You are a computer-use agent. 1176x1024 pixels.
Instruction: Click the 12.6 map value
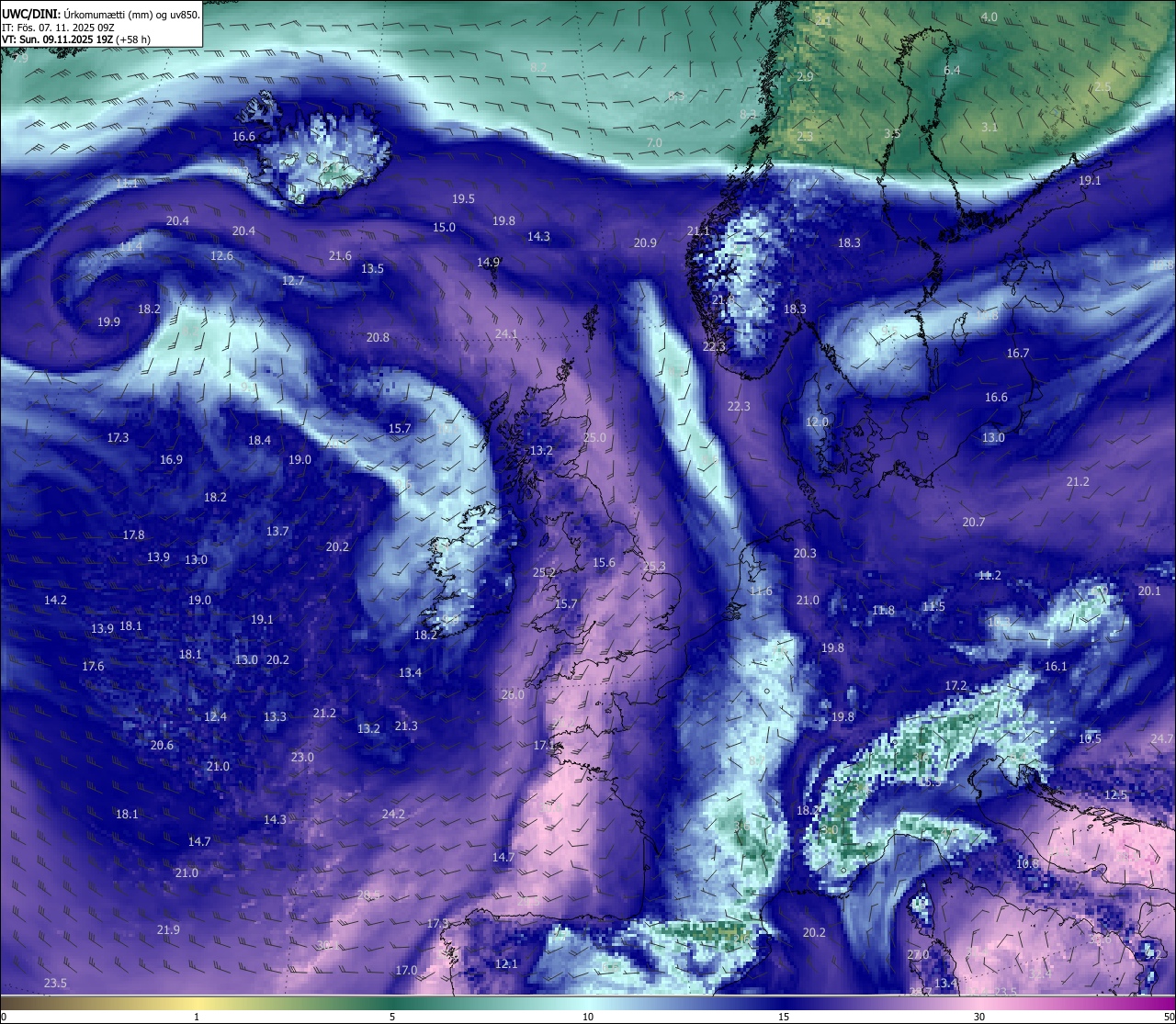click(221, 255)
